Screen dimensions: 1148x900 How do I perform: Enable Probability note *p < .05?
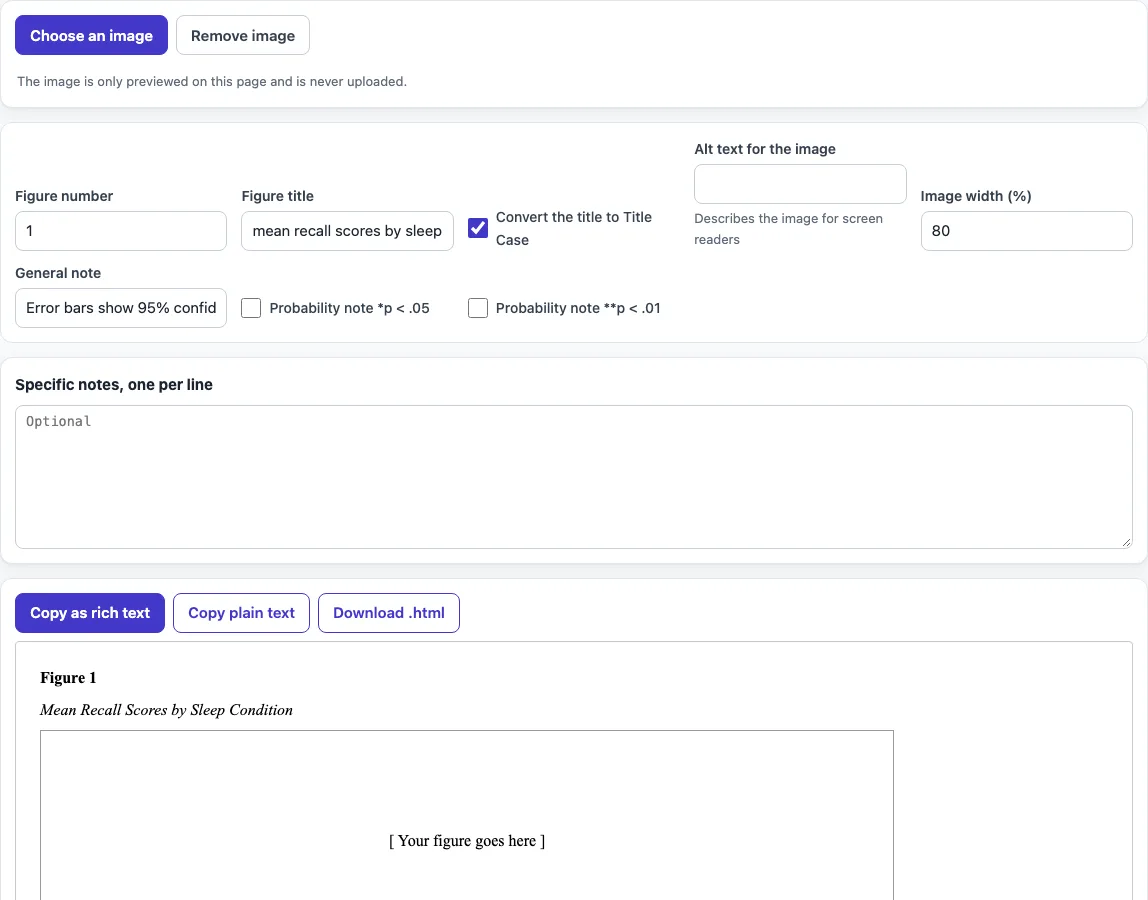click(x=251, y=308)
